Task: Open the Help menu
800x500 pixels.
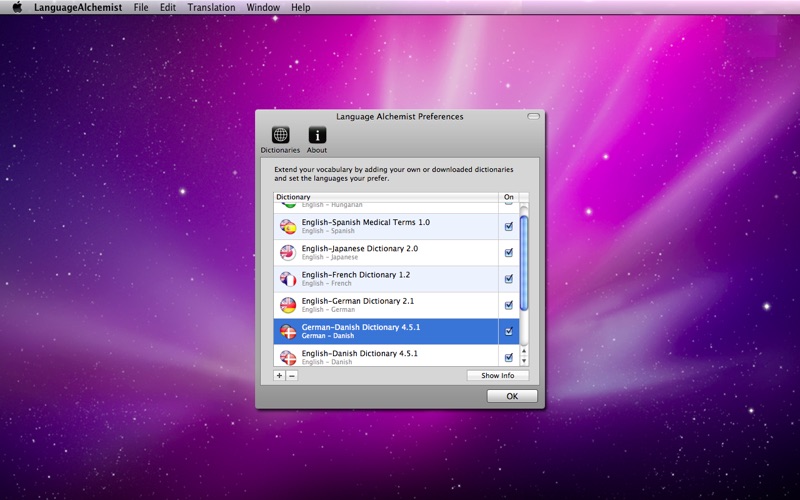Action: click(301, 7)
